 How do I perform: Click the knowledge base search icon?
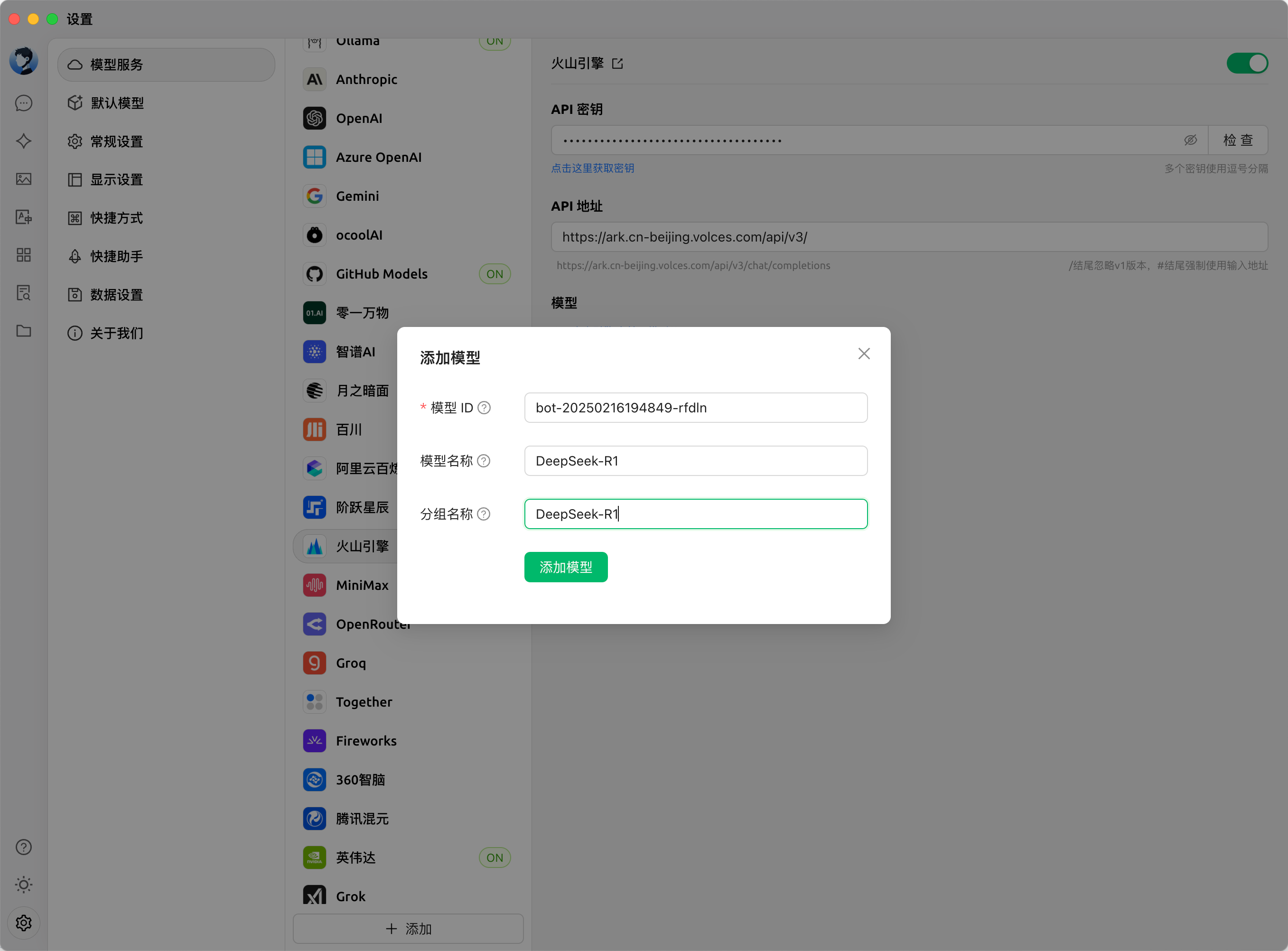click(24, 293)
